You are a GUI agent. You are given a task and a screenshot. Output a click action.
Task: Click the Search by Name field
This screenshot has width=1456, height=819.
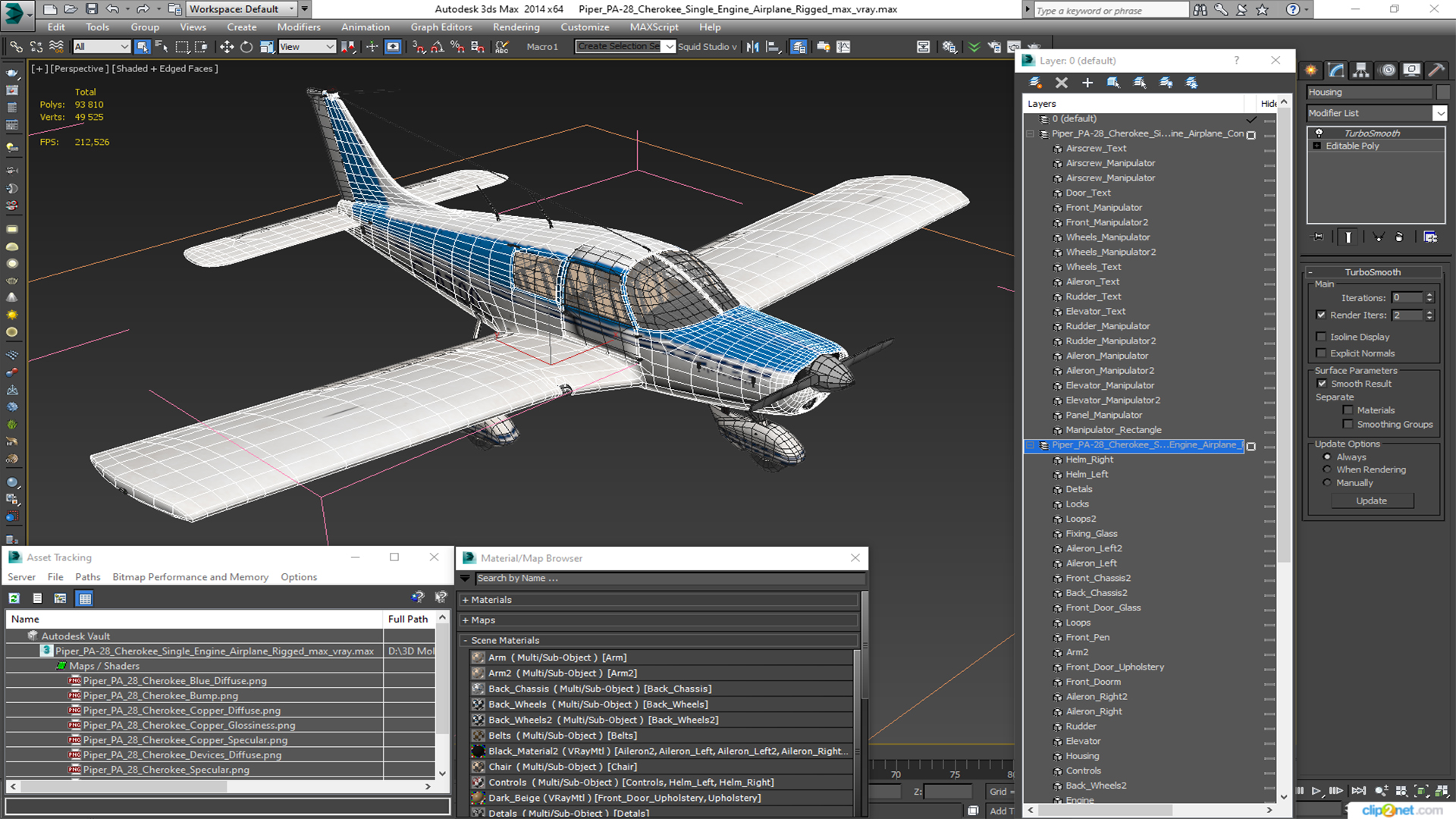click(670, 579)
